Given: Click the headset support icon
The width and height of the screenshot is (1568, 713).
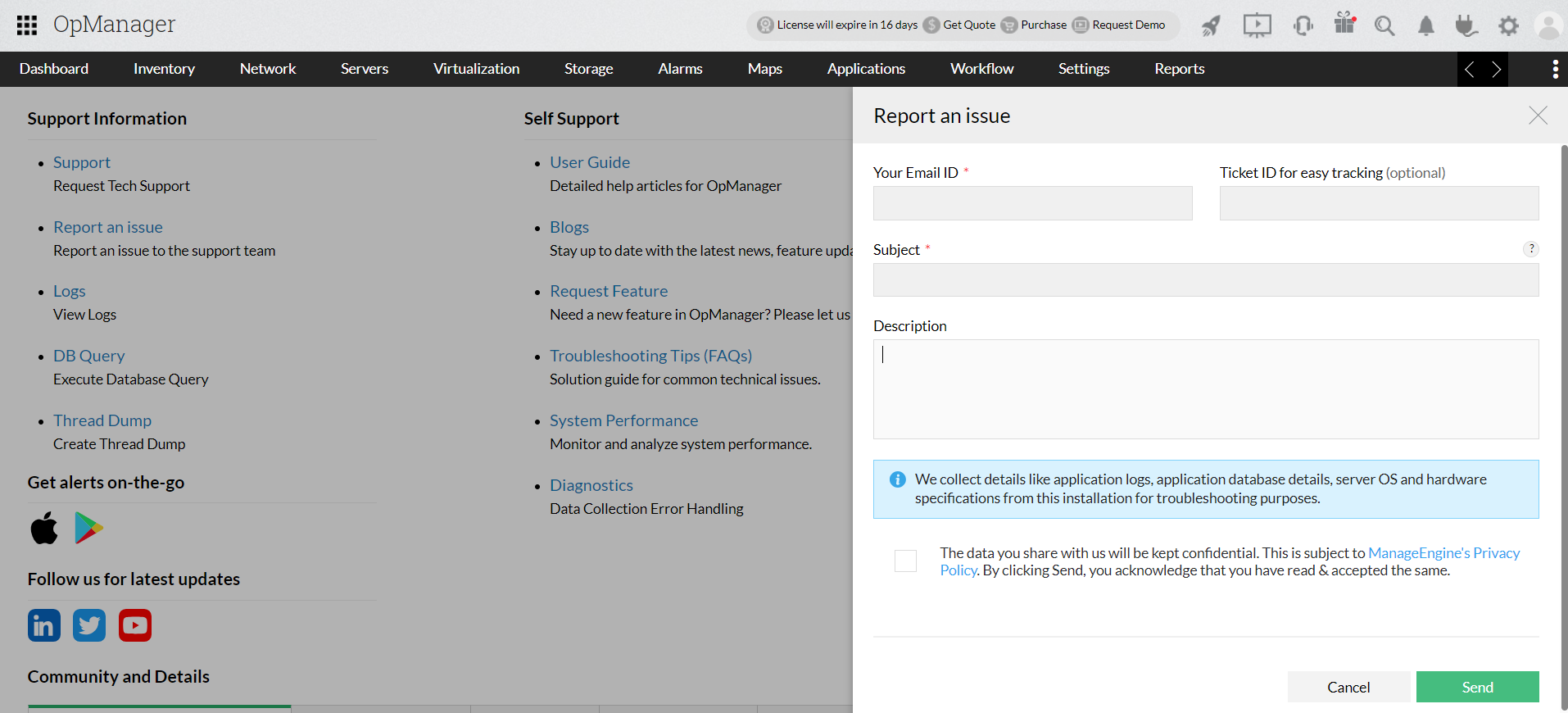Looking at the screenshot, I should coord(1303,25).
